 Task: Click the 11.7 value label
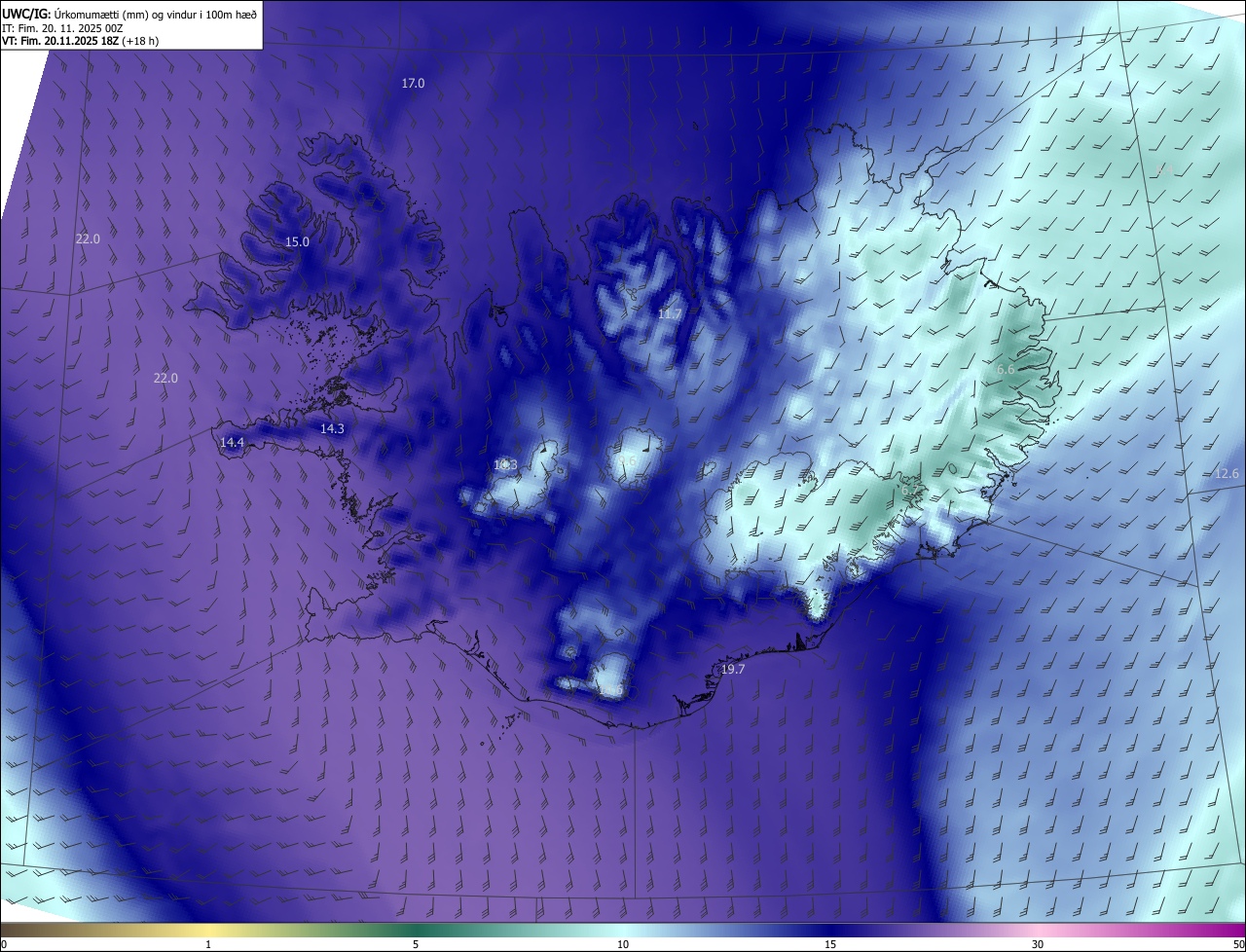pyautogui.click(x=670, y=314)
